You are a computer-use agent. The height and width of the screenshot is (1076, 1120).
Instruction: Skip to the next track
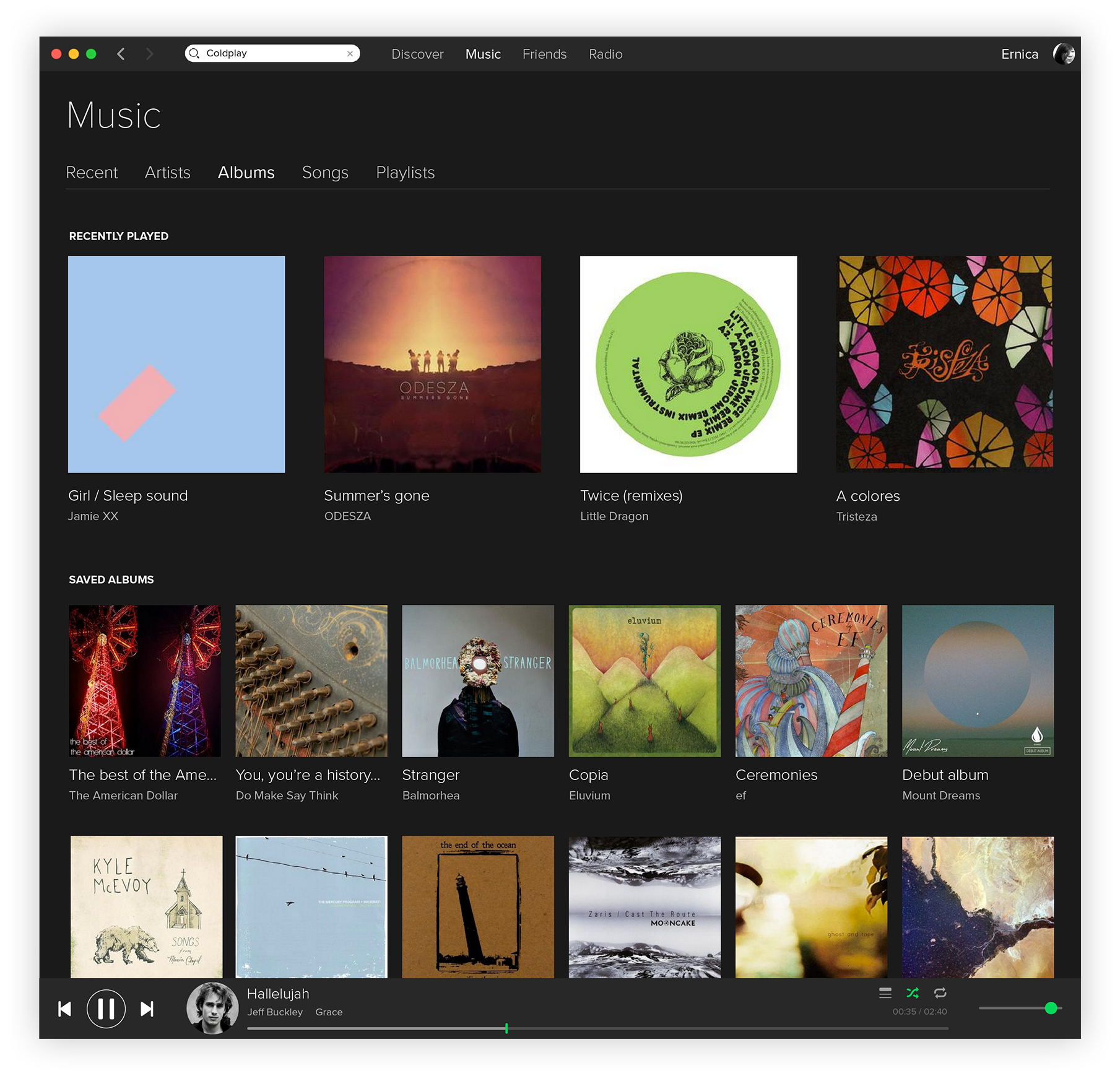(147, 1009)
